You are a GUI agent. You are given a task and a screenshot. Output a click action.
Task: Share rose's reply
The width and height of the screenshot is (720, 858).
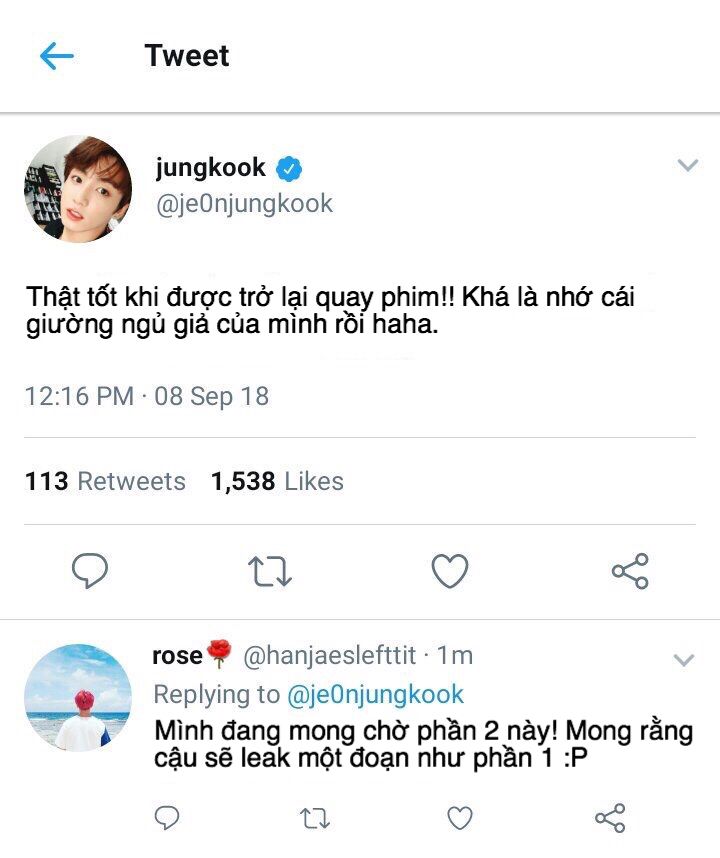(609, 819)
